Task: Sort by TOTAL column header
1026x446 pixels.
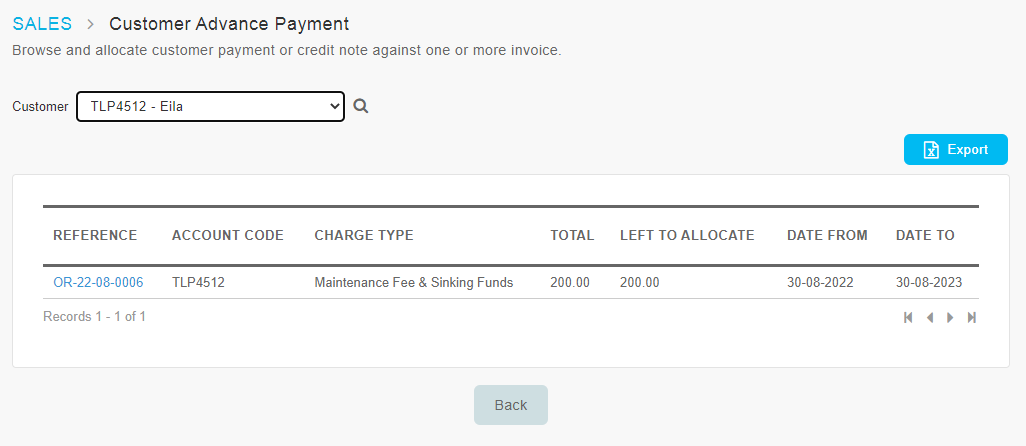Action: tap(572, 235)
